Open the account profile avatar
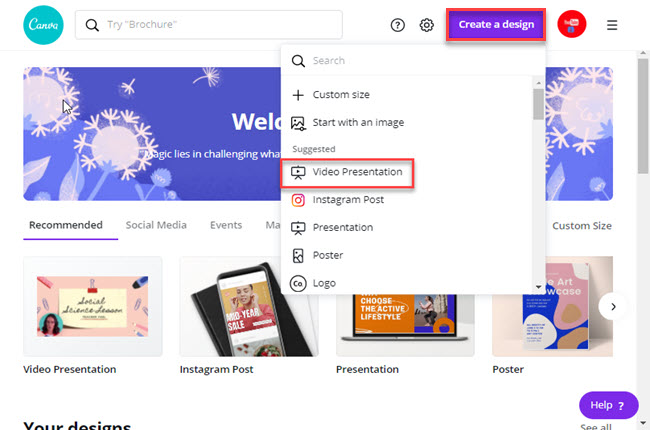650x430 pixels. (572, 25)
